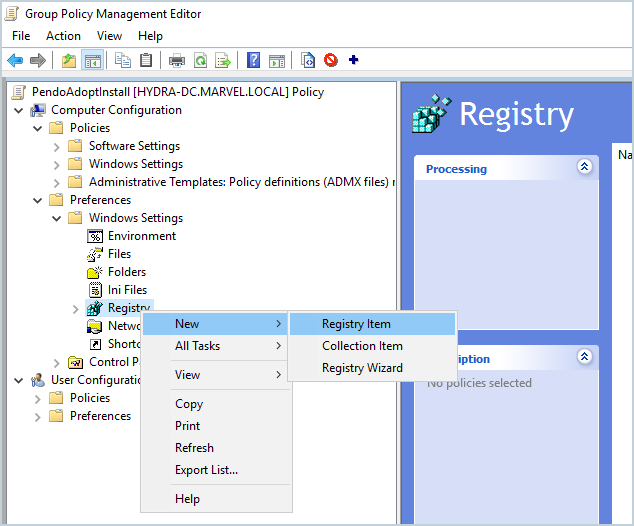This screenshot has width=634, height=526.
Task: Expand the Administrative Templates node
Action: (x=57, y=183)
